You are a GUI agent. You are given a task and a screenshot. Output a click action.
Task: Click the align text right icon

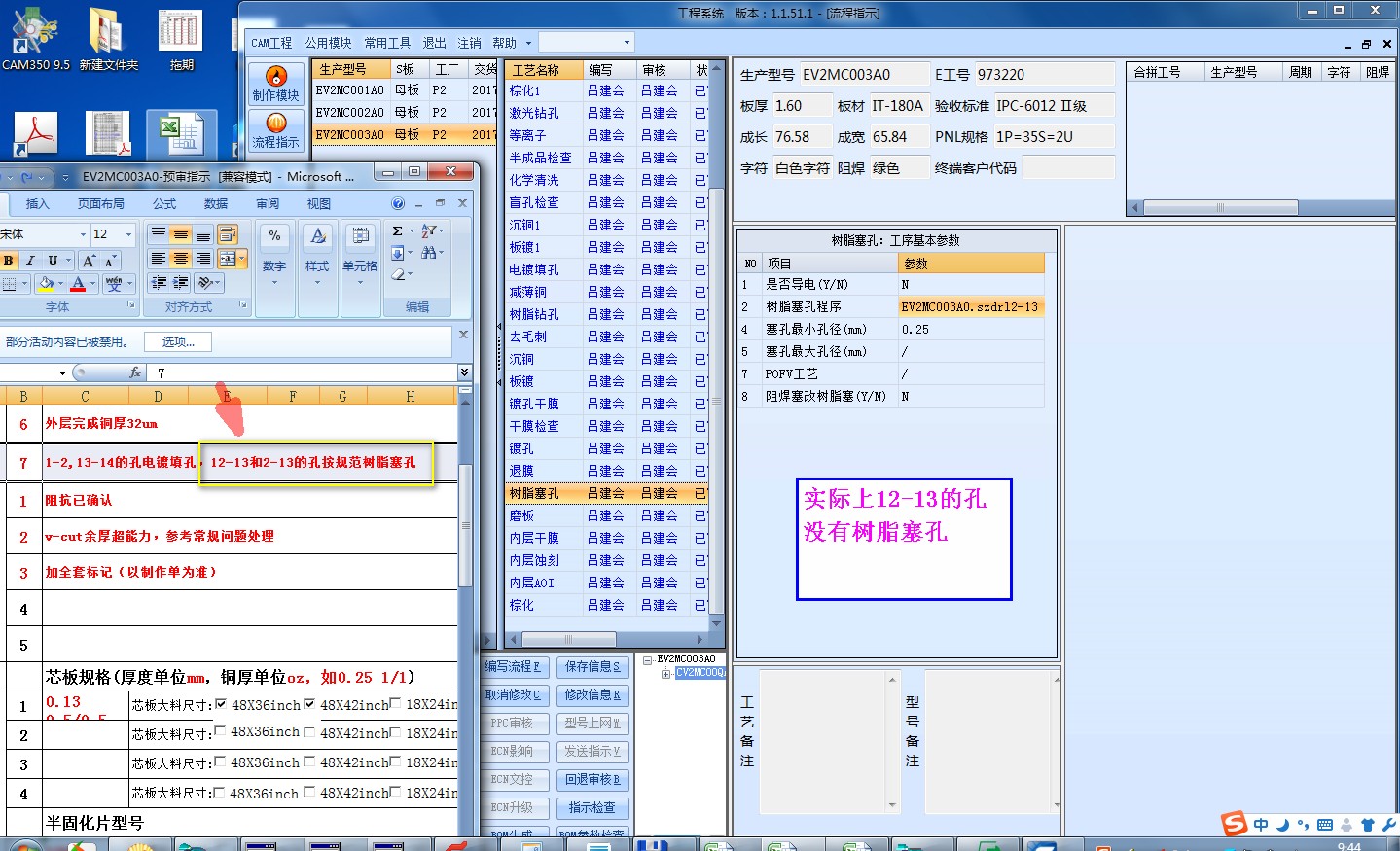(x=203, y=259)
